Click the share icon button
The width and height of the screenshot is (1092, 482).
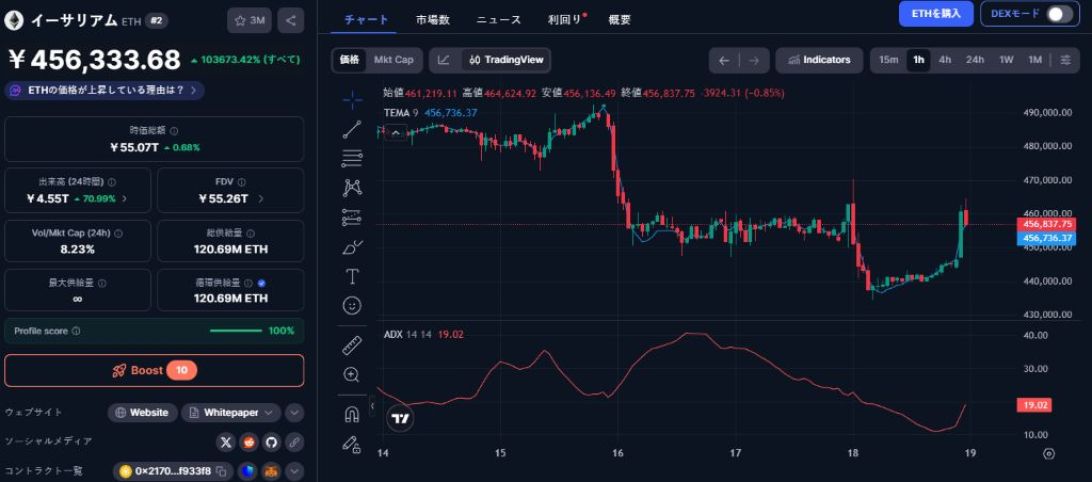[291, 20]
